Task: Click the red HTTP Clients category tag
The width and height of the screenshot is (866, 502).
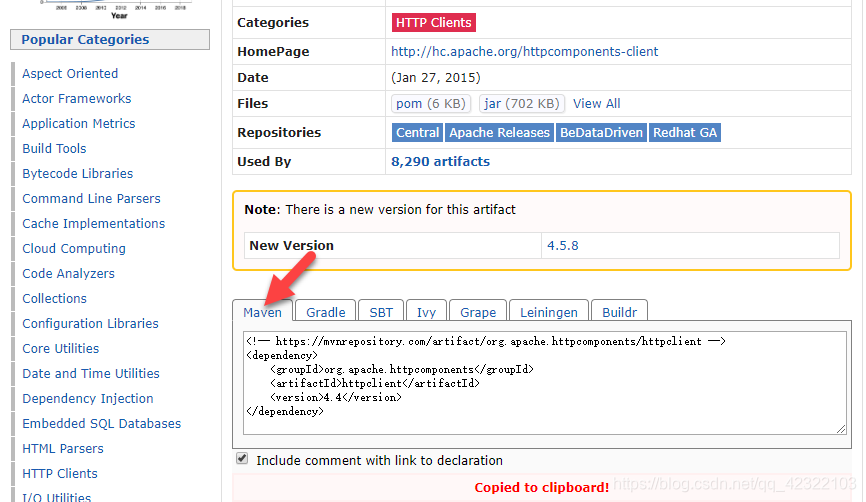Action: (434, 23)
